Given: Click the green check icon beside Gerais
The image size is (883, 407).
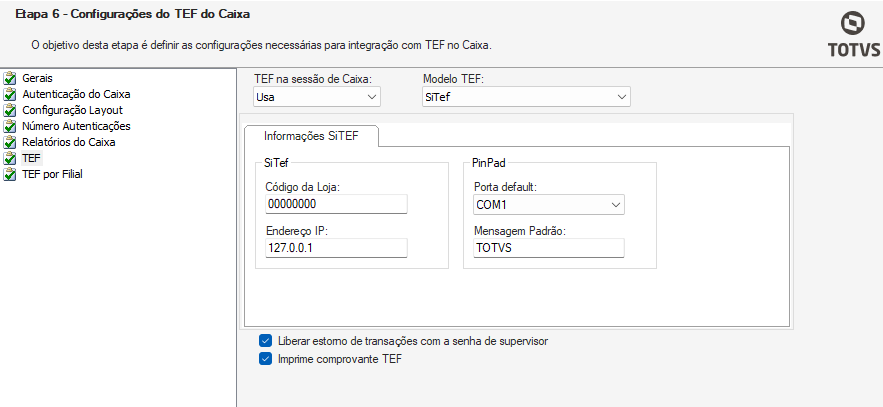Looking at the screenshot, I should [x=11, y=78].
